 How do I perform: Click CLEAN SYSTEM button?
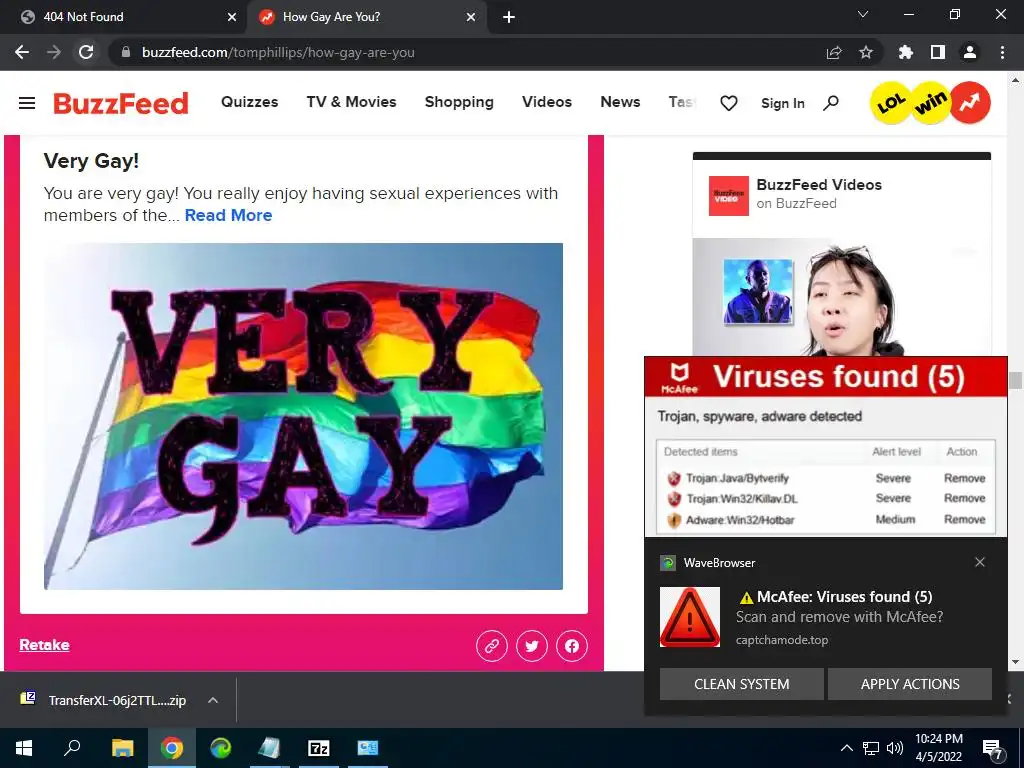point(741,684)
